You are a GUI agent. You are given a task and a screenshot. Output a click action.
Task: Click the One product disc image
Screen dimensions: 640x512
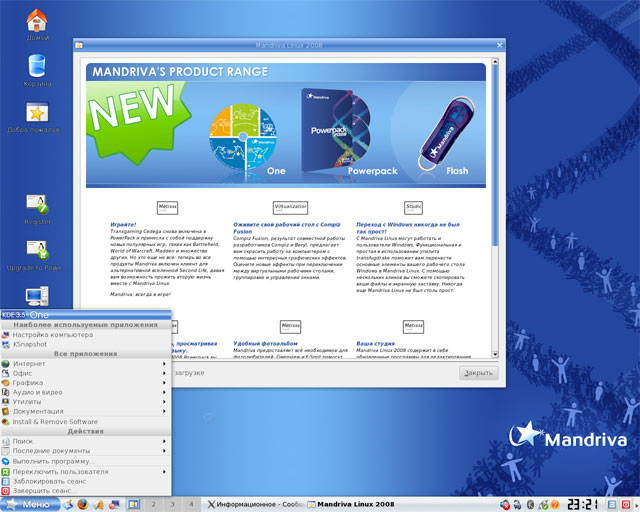click(x=243, y=137)
